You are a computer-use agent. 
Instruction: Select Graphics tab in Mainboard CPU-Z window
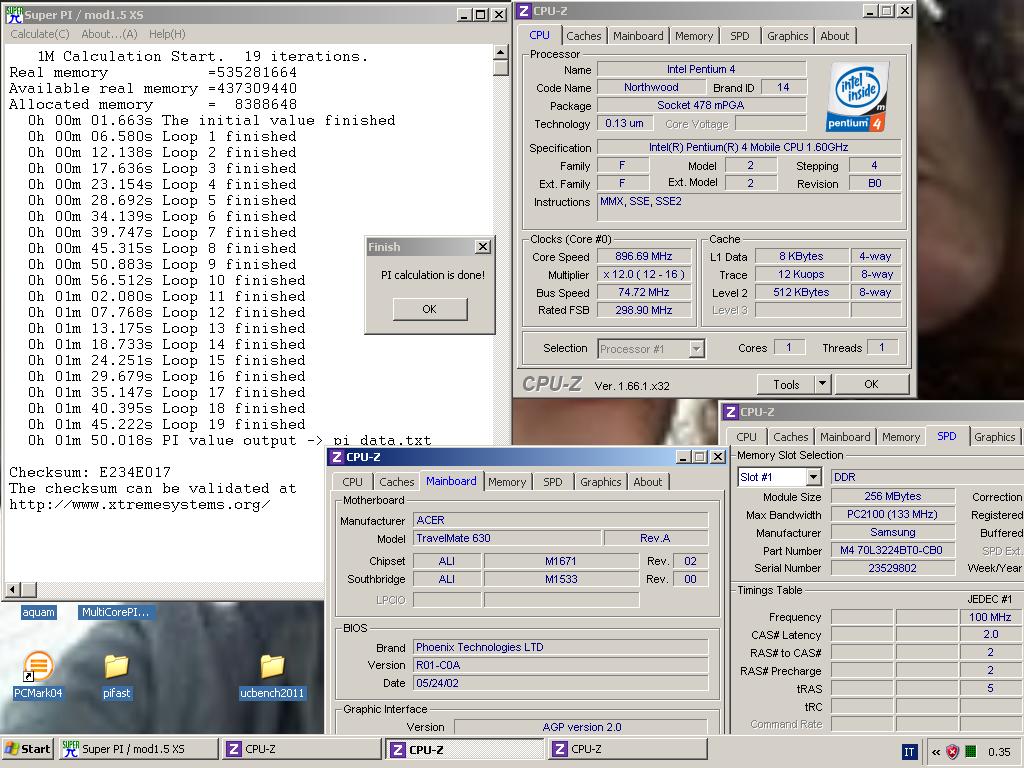600,482
